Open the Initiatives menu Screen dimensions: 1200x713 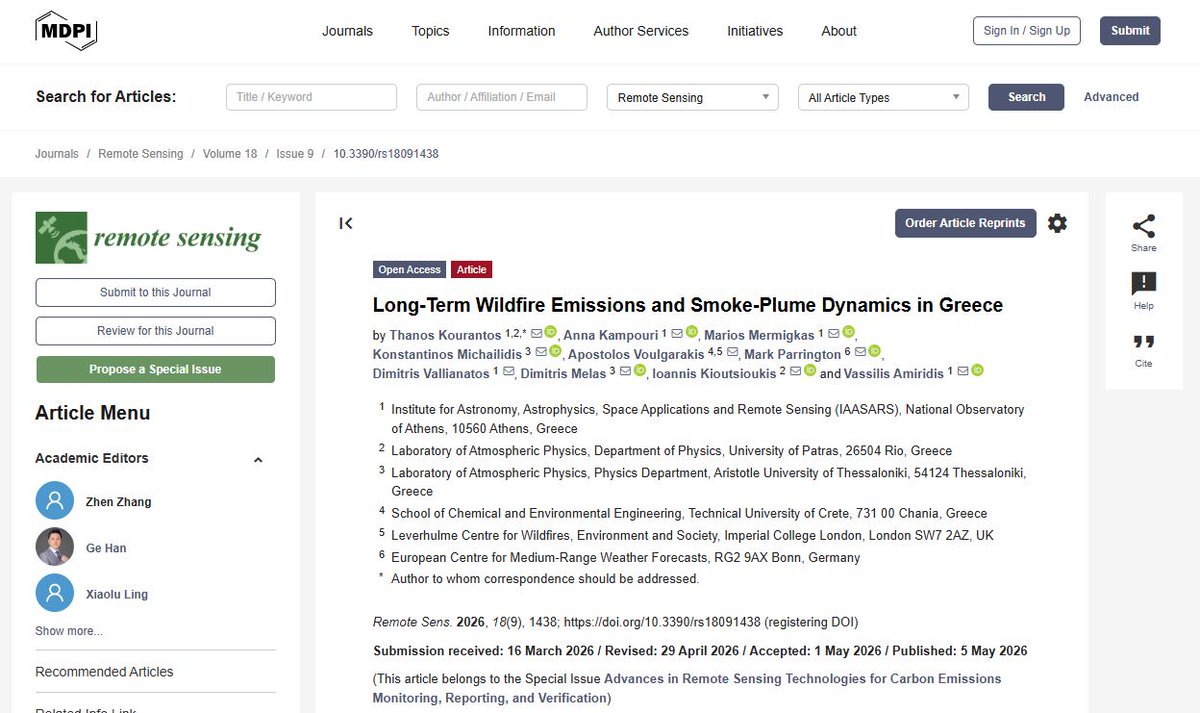[x=755, y=31]
